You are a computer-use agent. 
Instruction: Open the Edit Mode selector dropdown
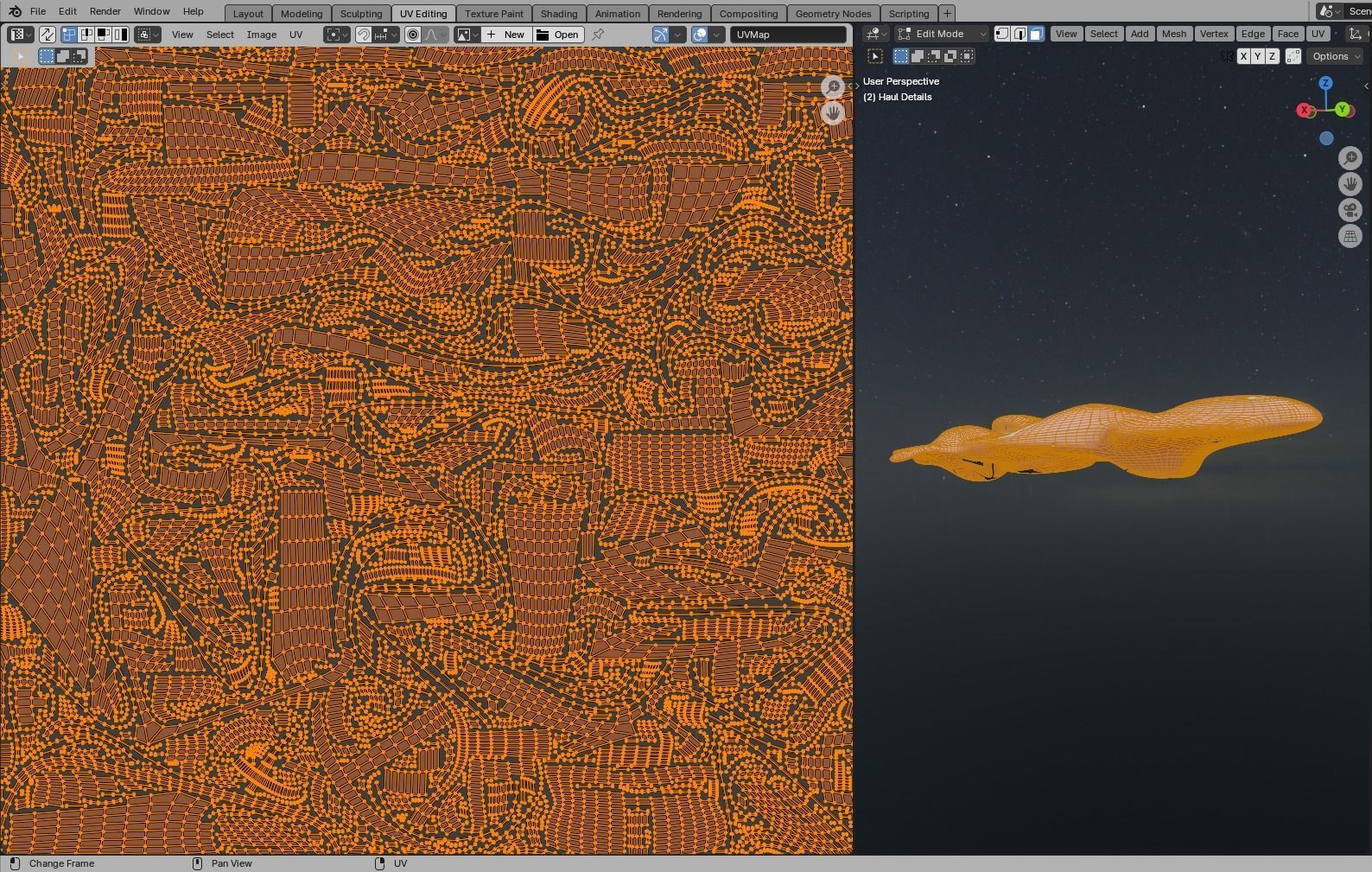(x=941, y=34)
